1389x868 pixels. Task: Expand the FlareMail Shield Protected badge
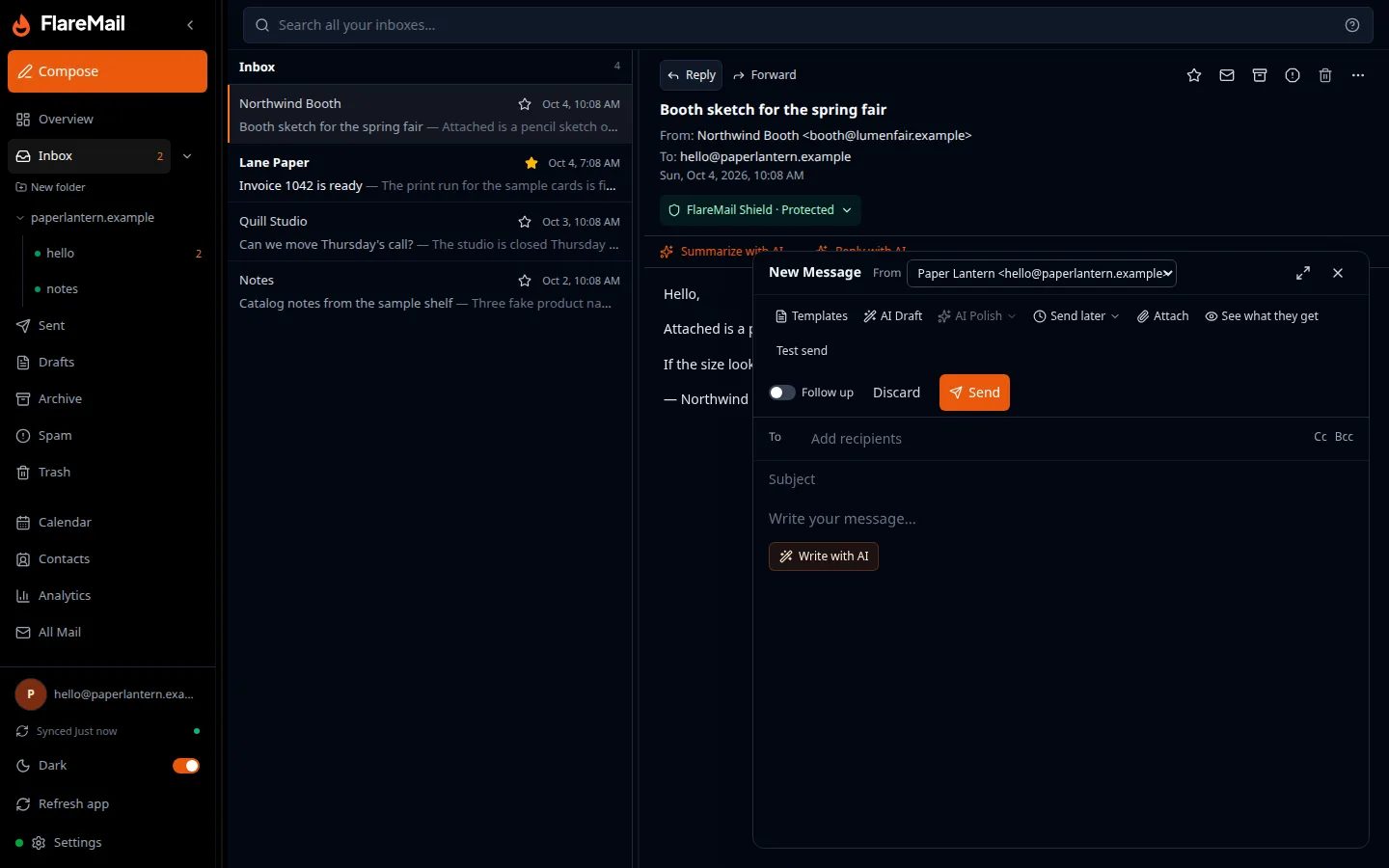click(x=760, y=210)
